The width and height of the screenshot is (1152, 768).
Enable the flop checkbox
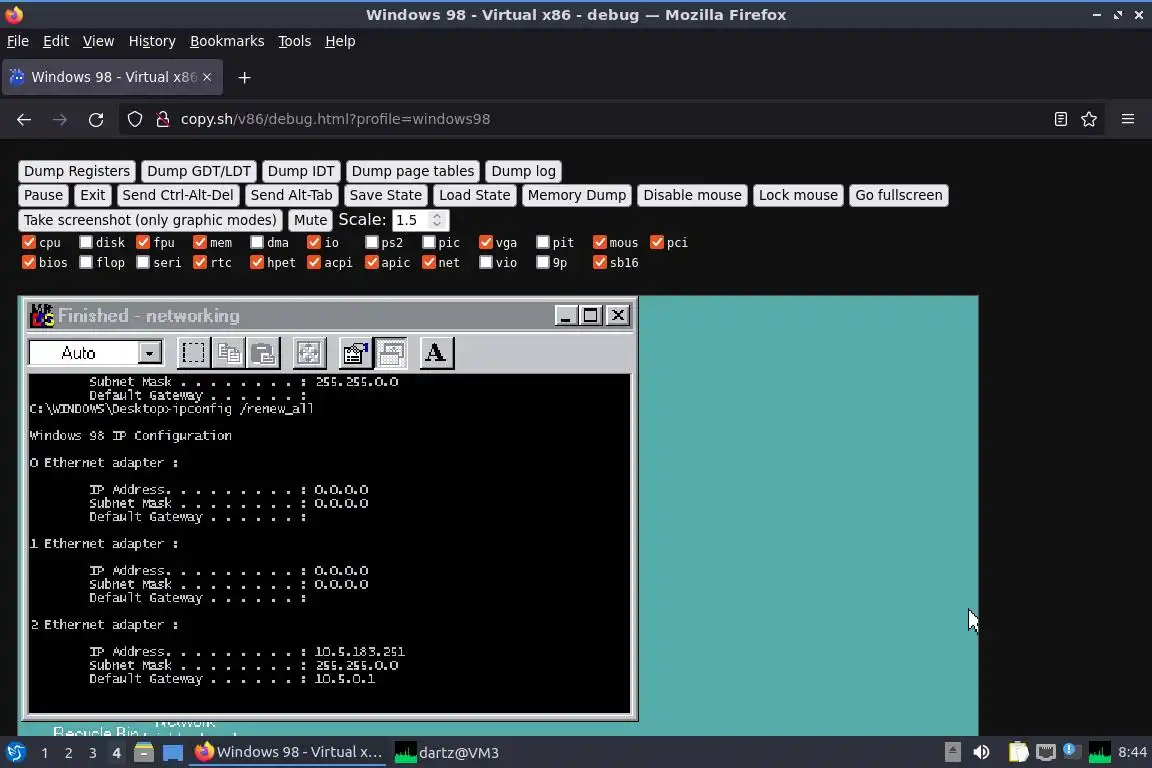click(x=86, y=262)
